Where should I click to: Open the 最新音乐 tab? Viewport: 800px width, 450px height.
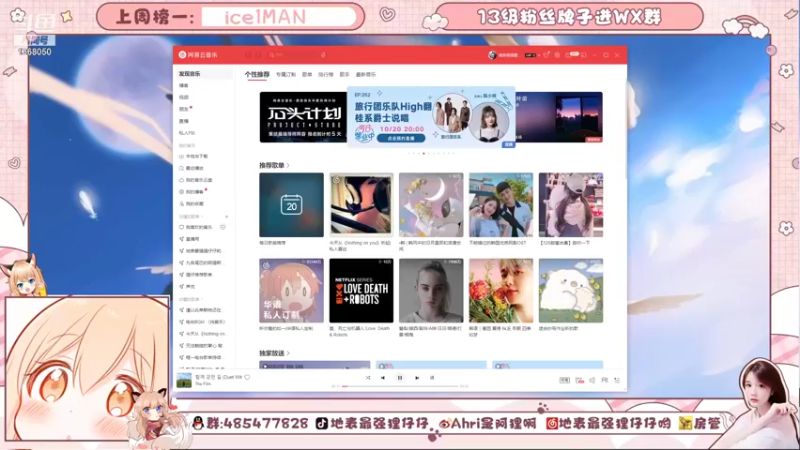coord(365,74)
